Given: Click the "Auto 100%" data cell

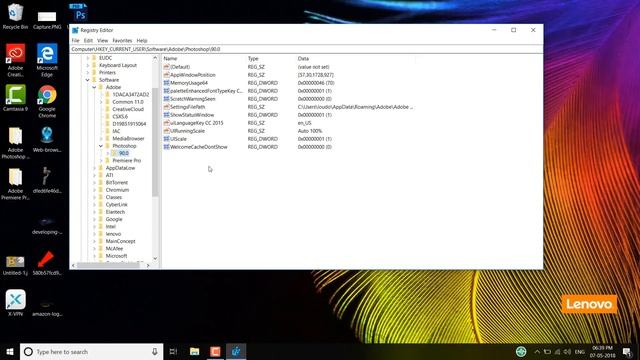Looking at the screenshot, I should pos(310,131).
